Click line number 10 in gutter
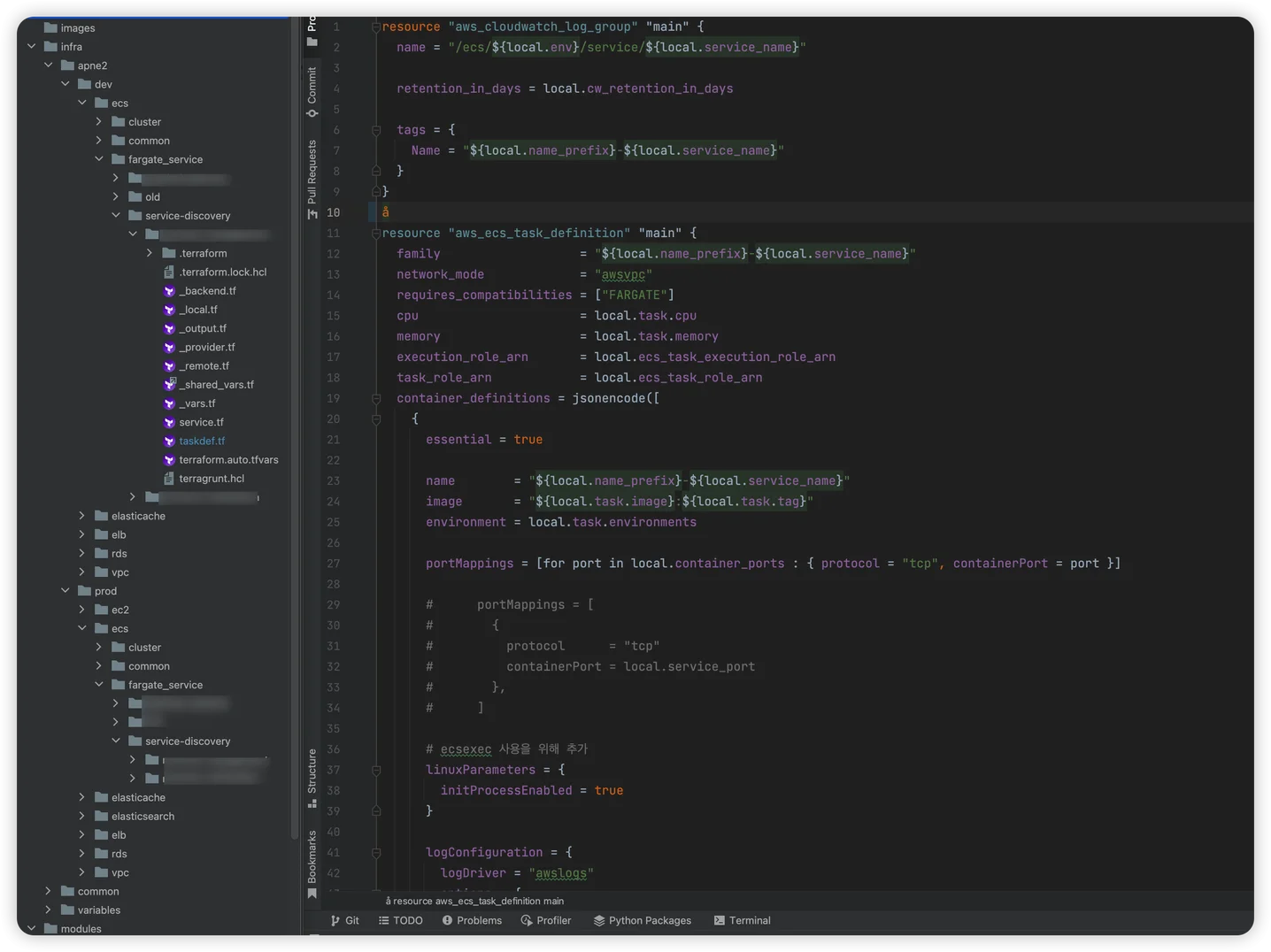 coord(333,212)
